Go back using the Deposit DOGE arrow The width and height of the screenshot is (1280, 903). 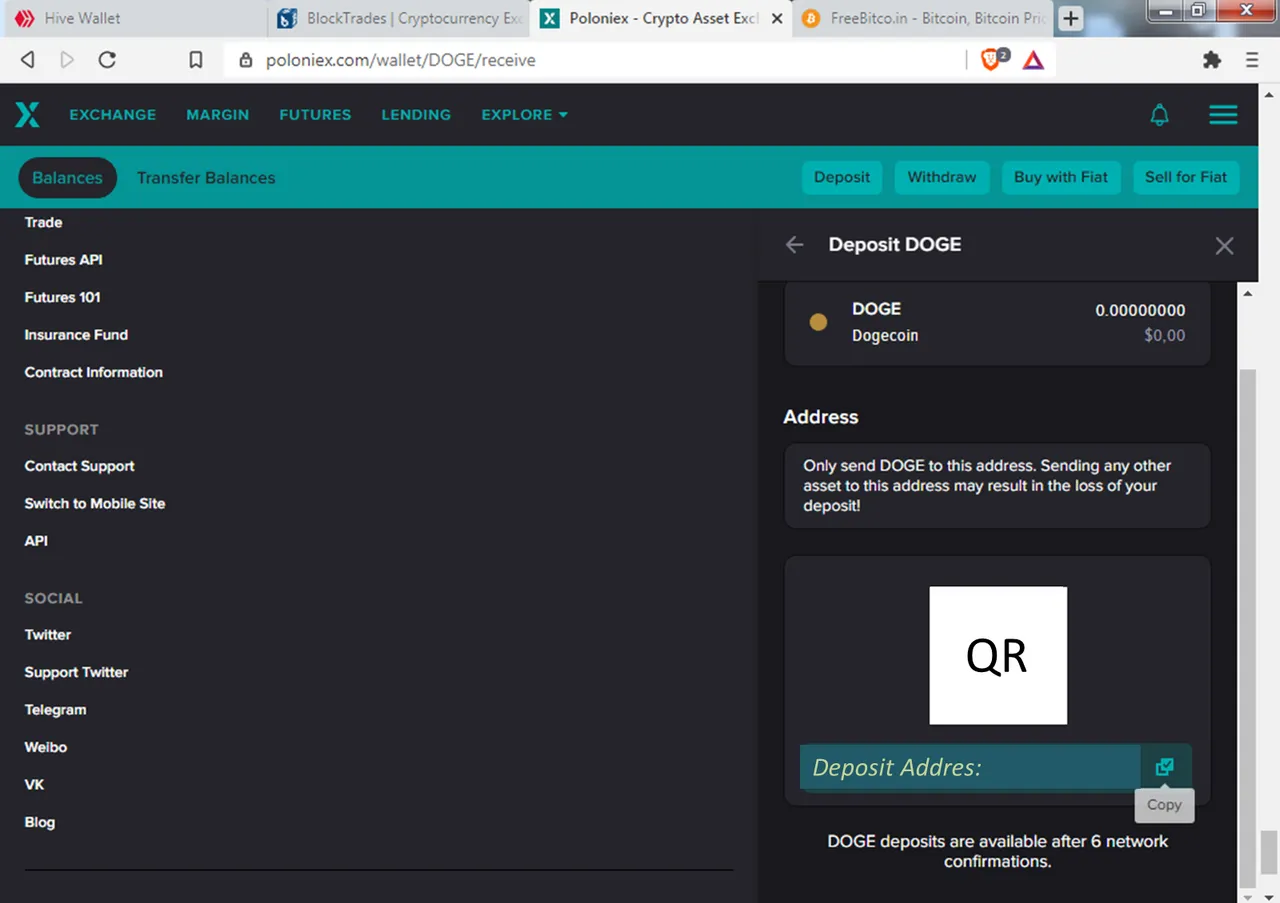(x=795, y=245)
